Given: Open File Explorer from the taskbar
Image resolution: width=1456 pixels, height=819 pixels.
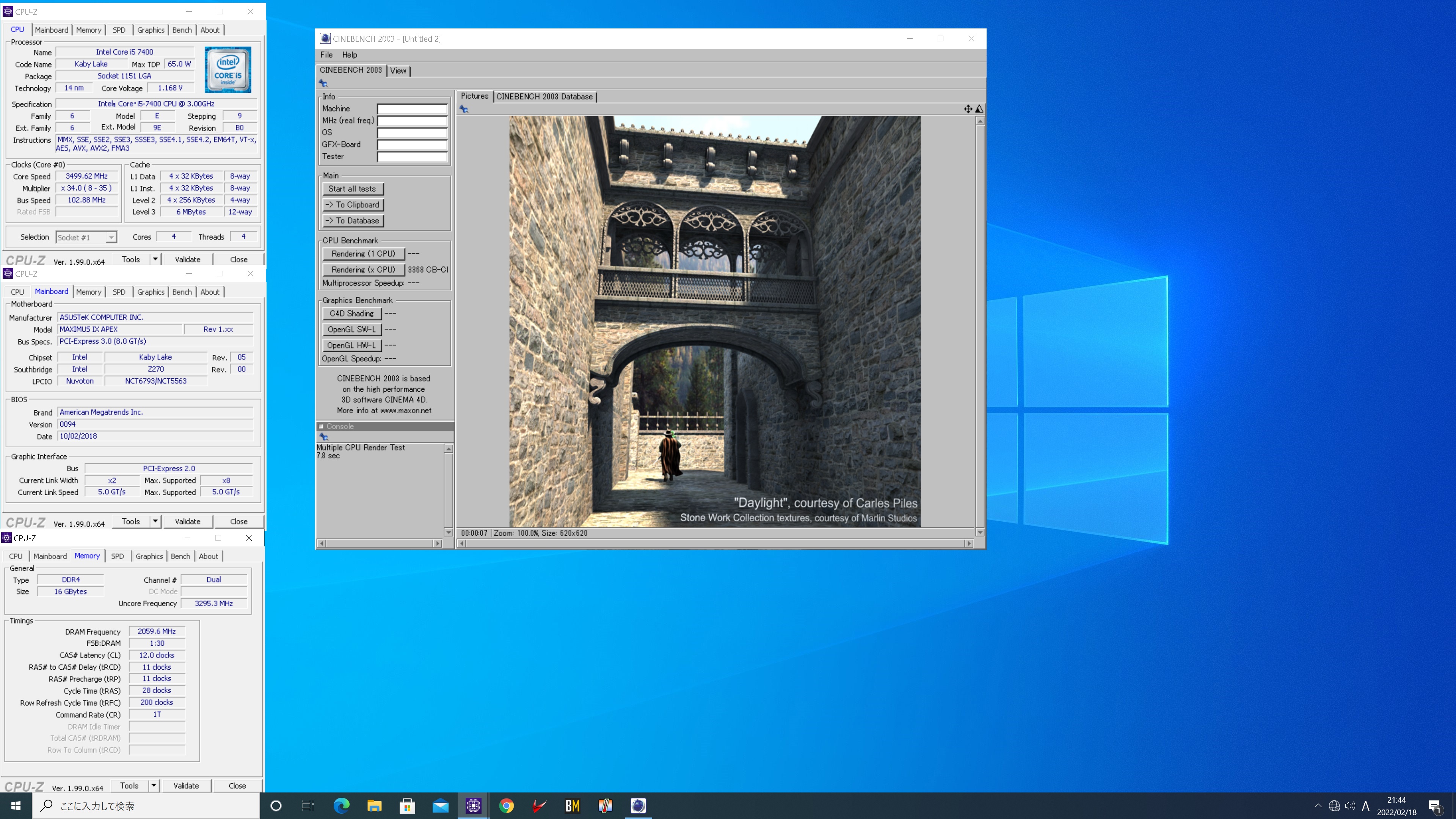Looking at the screenshot, I should [x=374, y=805].
